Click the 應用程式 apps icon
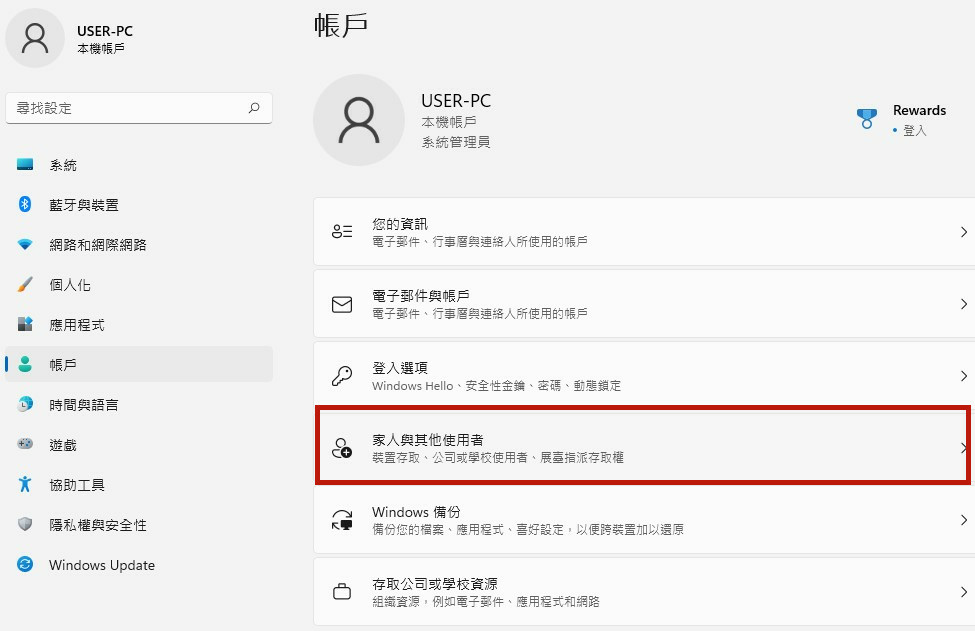The width and height of the screenshot is (975, 631). 26,325
